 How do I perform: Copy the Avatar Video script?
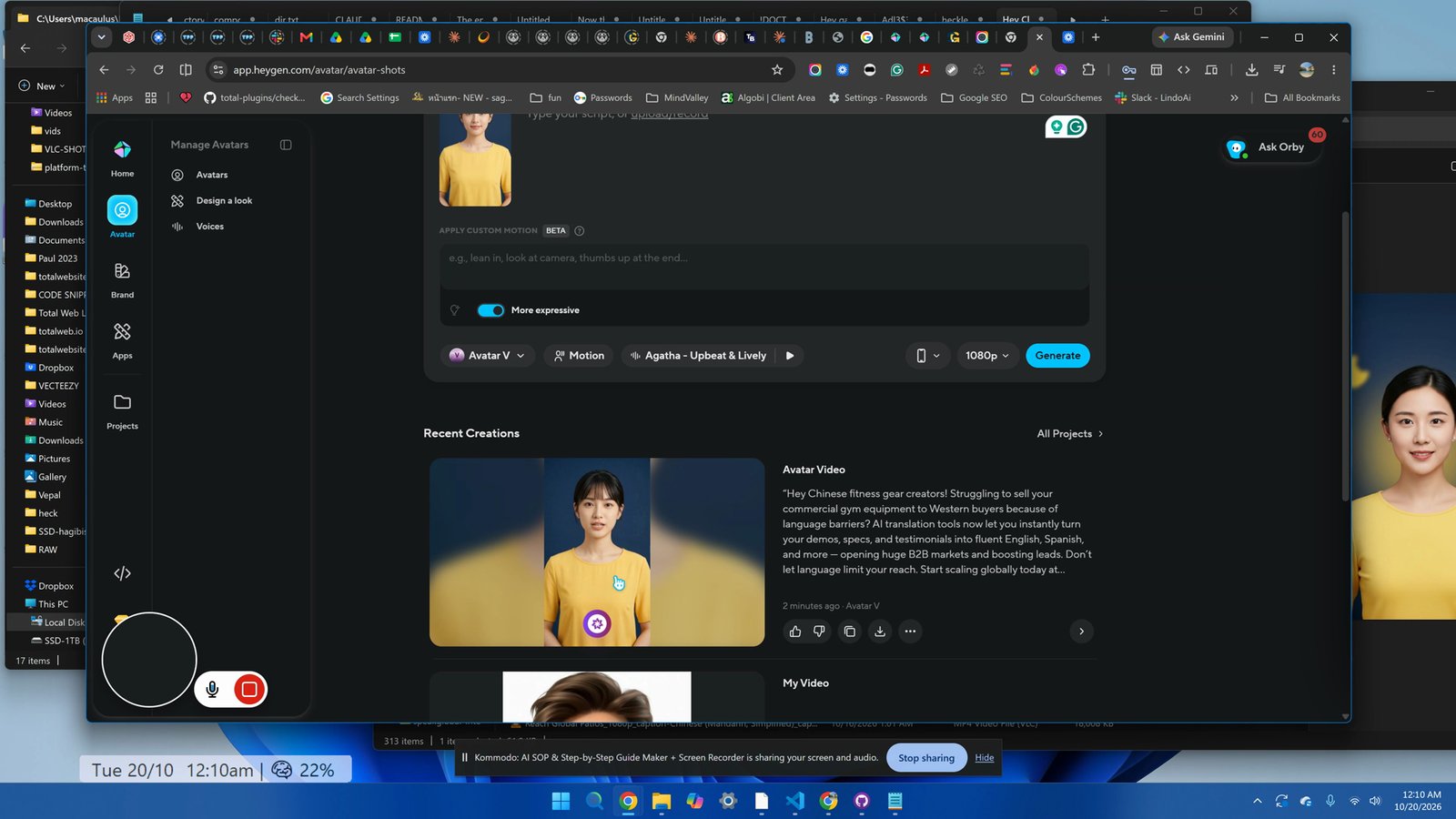(849, 632)
